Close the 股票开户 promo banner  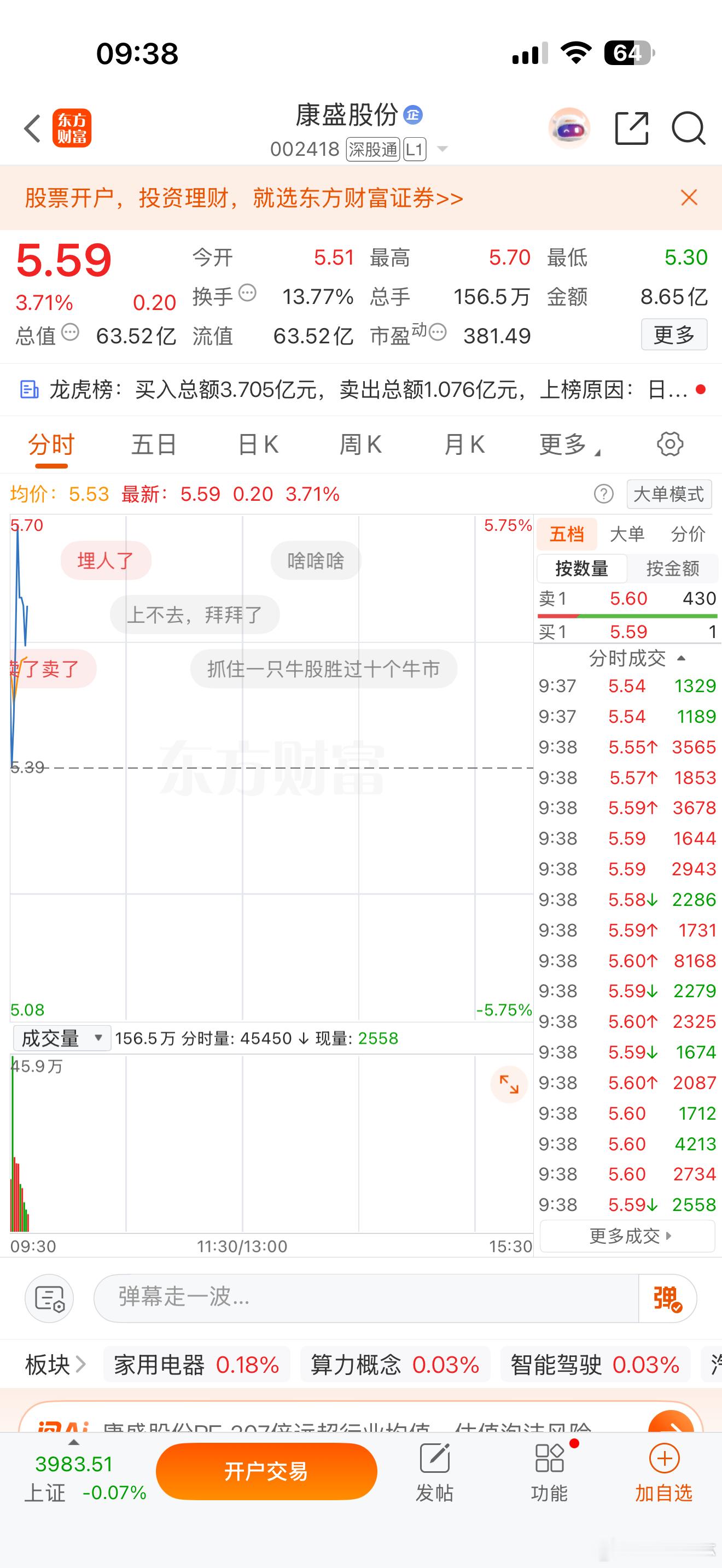(x=689, y=197)
